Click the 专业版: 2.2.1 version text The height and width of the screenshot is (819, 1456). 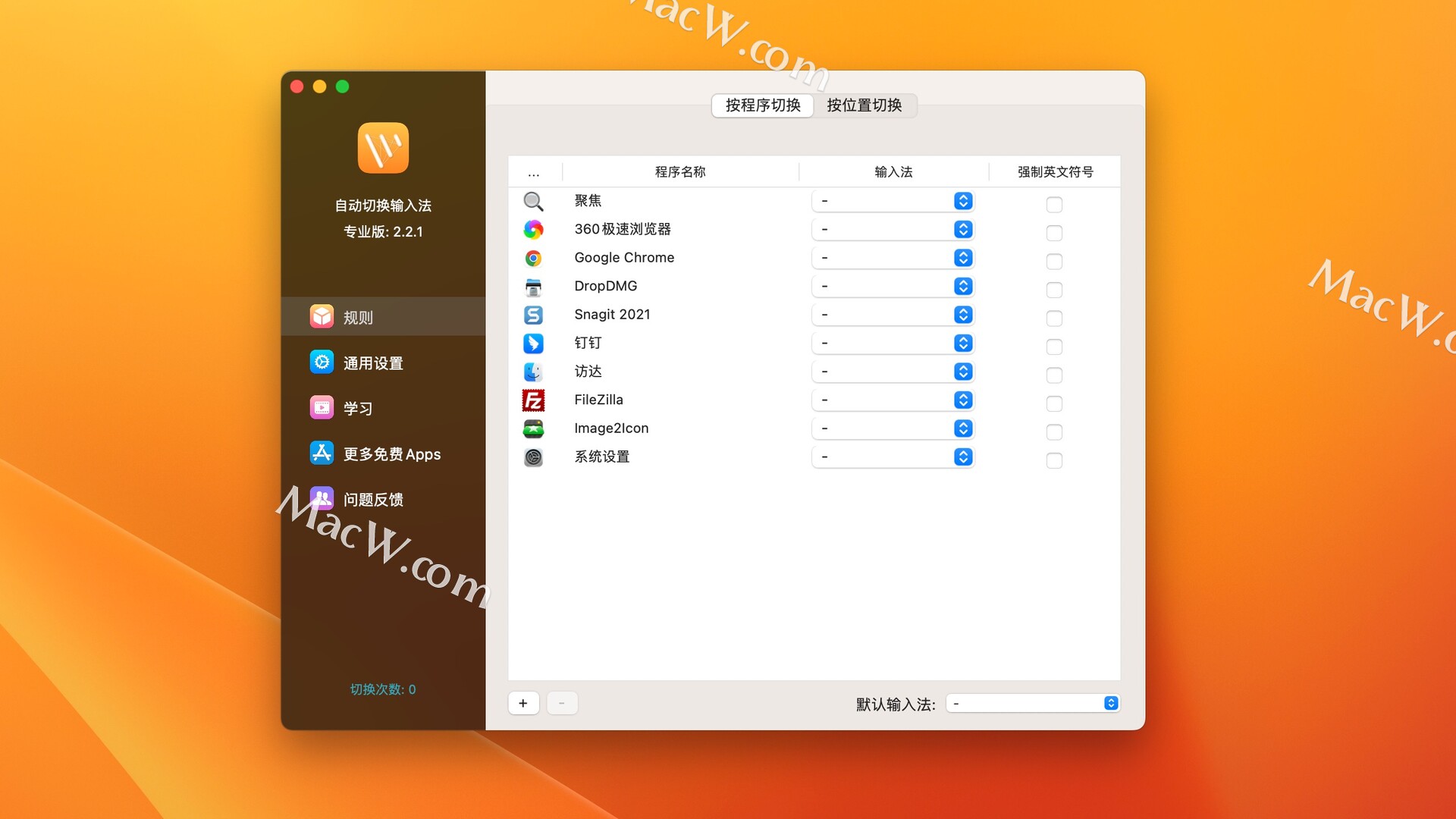383,232
